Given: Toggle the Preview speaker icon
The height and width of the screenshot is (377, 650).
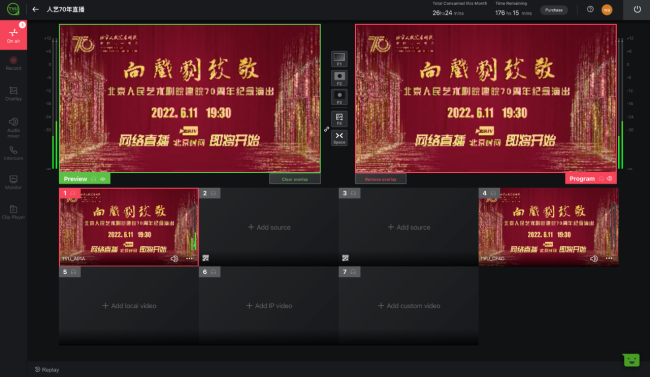Looking at the screenshot, I should click(x=103, y=179).
